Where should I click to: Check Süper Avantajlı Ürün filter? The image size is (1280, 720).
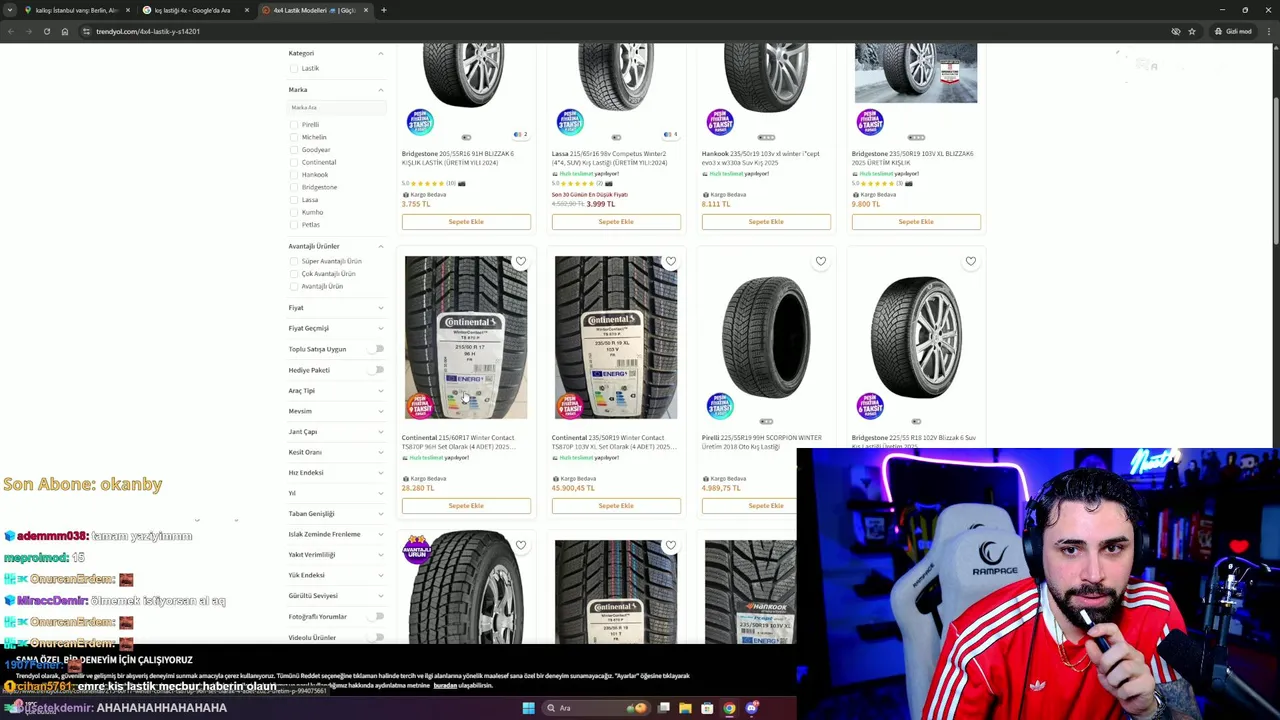pyautogui.click(x=293, y=261)
